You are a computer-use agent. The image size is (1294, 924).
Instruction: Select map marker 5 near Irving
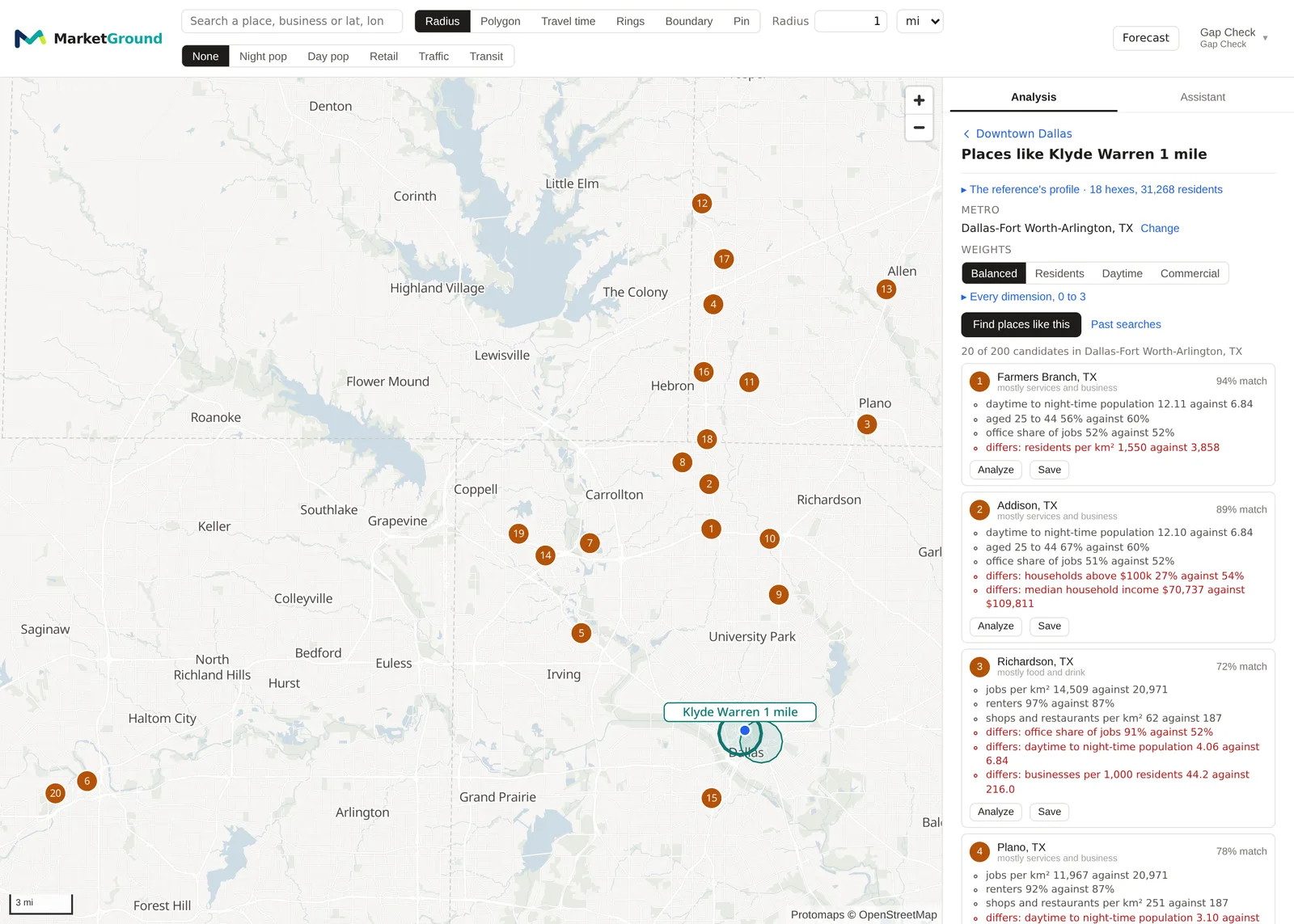coord(581,634)
